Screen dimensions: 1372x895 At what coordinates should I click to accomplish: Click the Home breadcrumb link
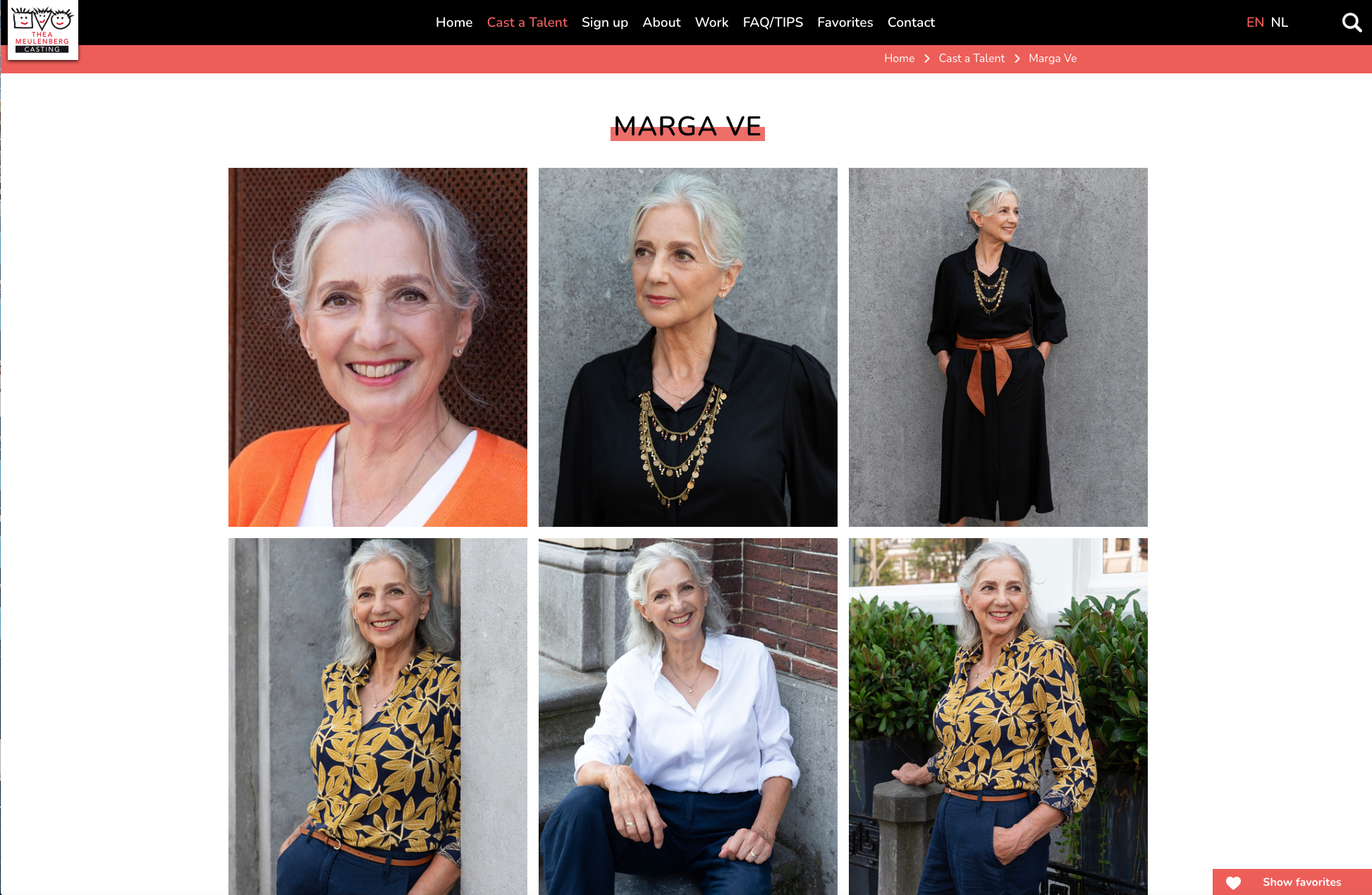pyautogui.click(x=899, y=59)
